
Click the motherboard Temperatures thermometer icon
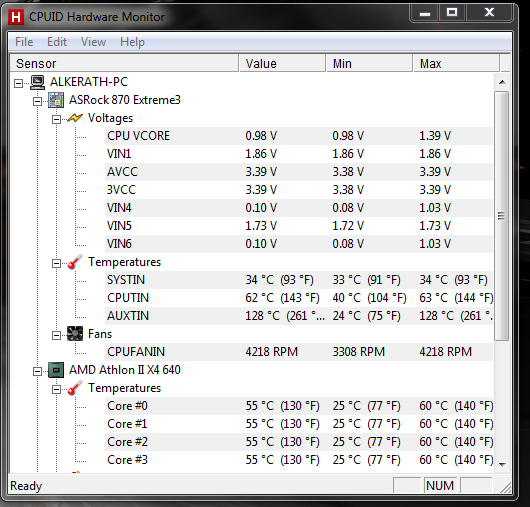(75, 262)
